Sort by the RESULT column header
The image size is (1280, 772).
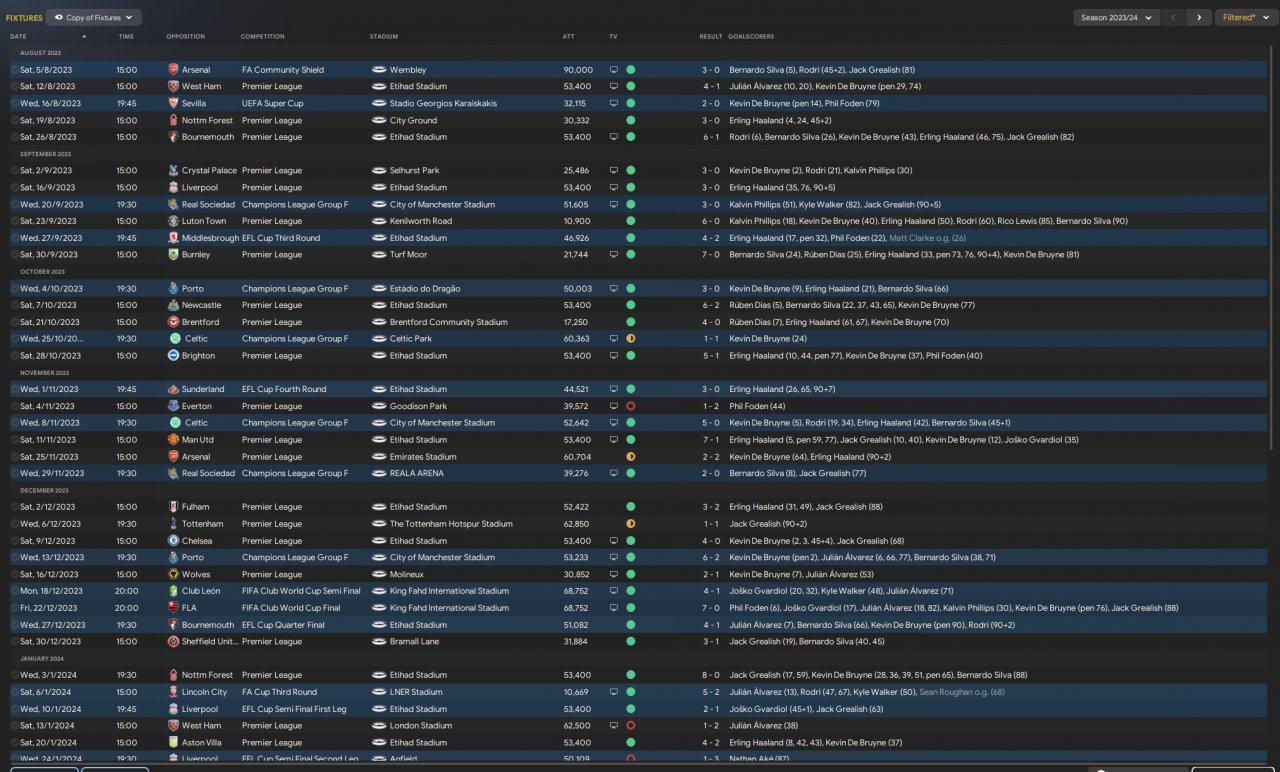click(x=711, y=37)
